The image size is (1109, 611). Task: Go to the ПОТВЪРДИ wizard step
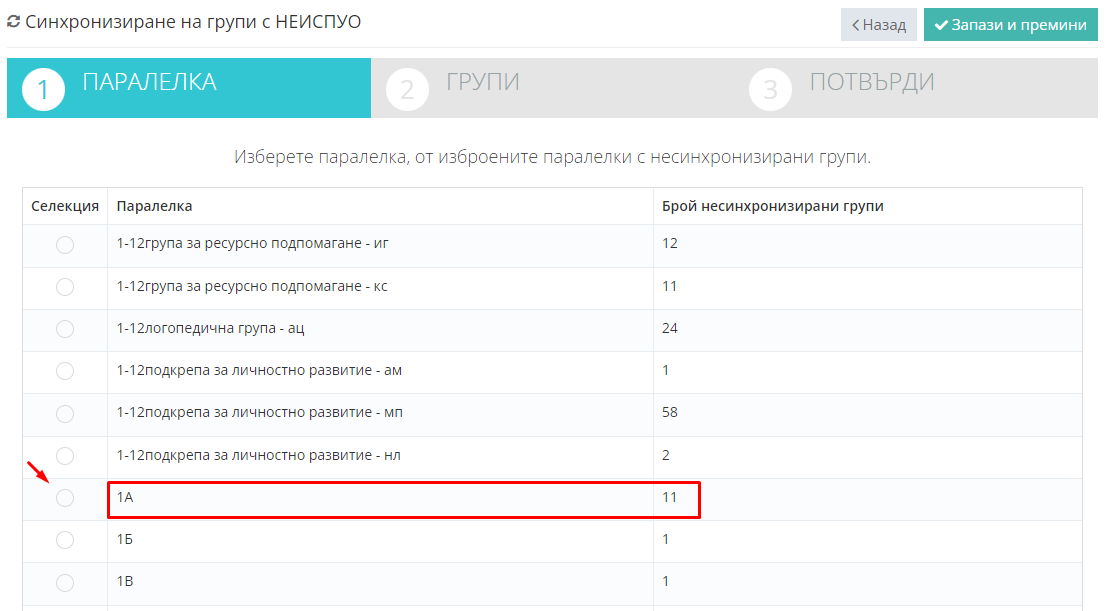tap(871, 82)
